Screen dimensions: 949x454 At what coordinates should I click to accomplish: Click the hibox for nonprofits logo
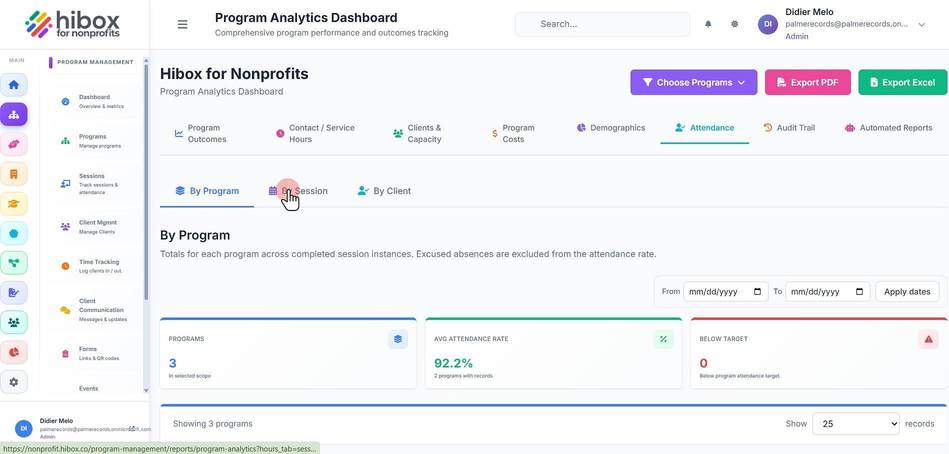72,25
